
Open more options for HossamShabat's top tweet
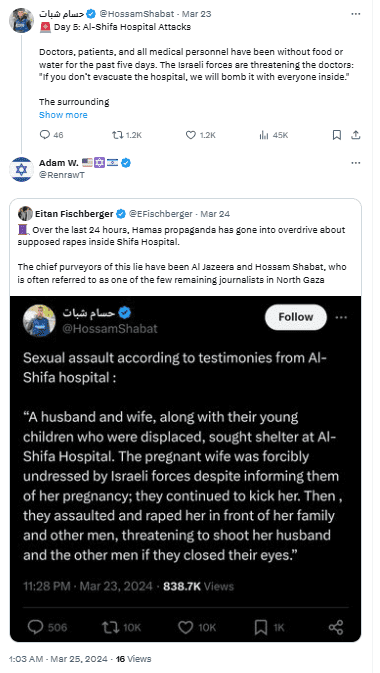click(356, 14)
